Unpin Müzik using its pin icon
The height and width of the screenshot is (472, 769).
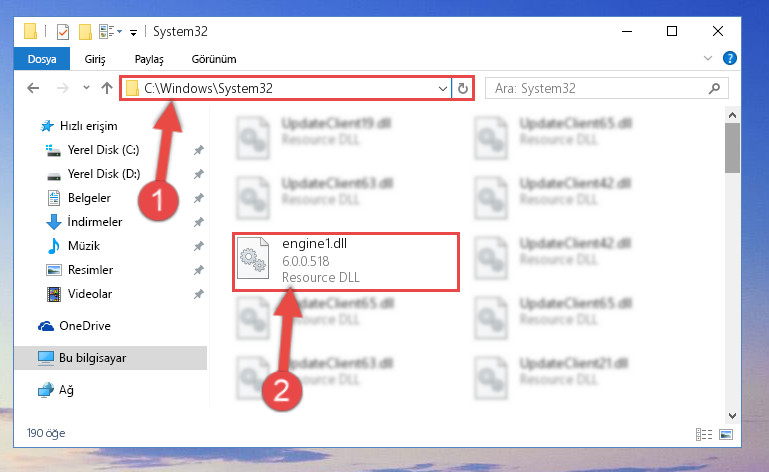[198, 246]
